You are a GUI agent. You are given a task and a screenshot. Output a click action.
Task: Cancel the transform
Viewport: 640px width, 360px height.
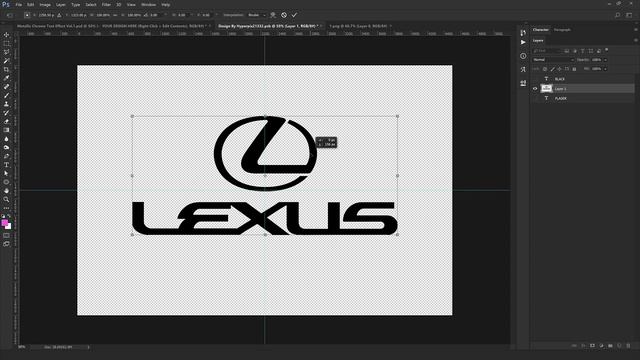tap(284, 15)
